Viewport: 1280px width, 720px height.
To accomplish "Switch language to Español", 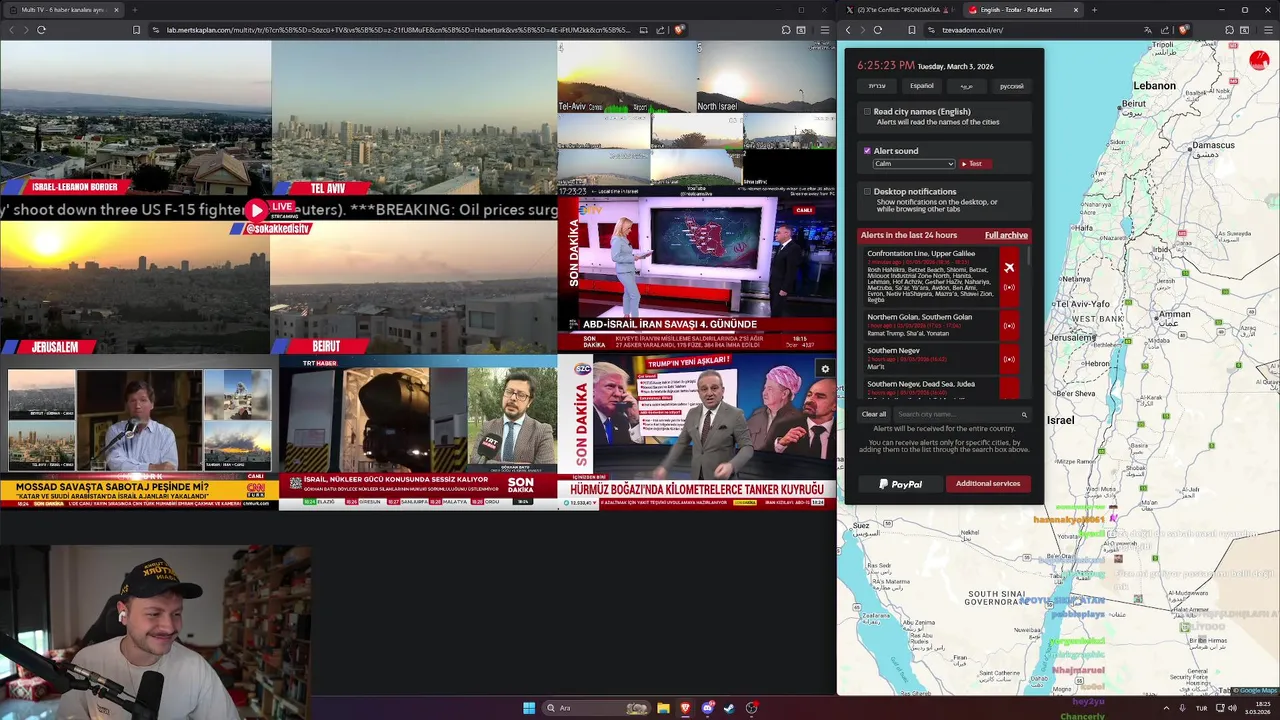I will pyautogui.click(x=921, y=86).
